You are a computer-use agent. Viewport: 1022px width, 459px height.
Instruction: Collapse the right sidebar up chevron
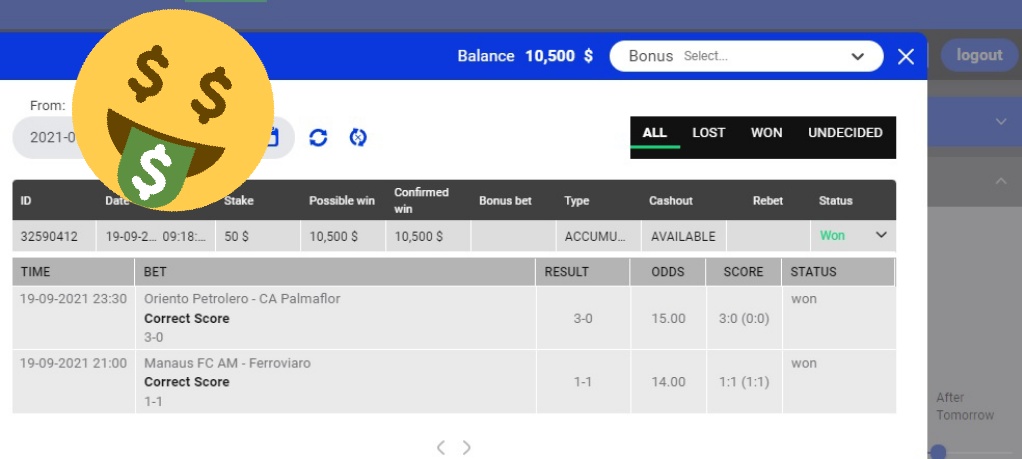tap(1001, 181)
